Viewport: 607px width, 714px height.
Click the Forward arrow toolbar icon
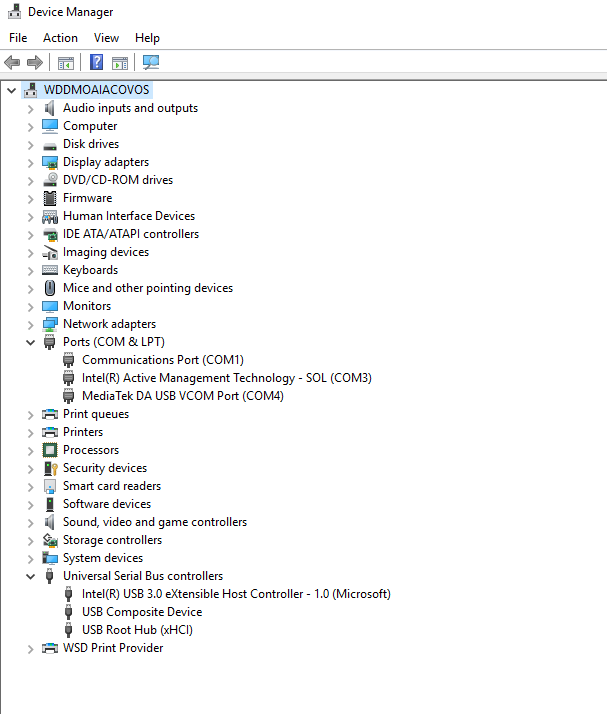35,63
